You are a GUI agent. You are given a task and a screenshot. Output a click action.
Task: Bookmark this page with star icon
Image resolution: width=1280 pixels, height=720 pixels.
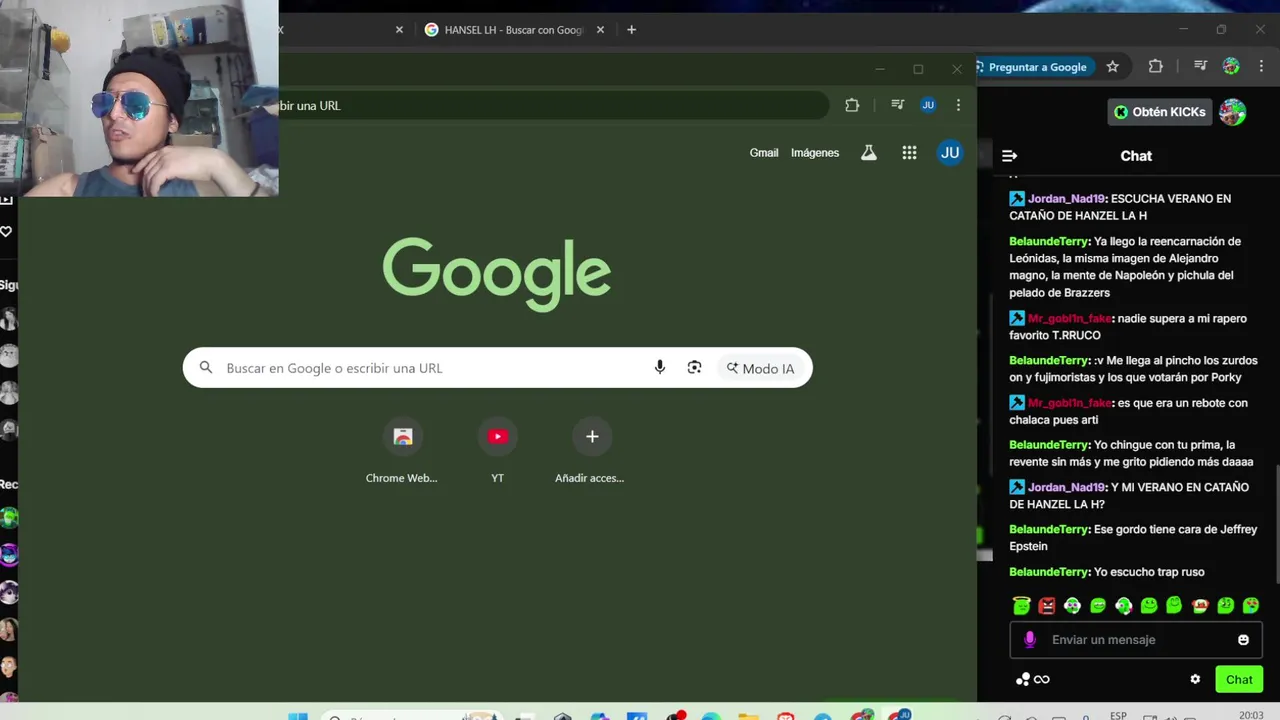coord(1112,67)
